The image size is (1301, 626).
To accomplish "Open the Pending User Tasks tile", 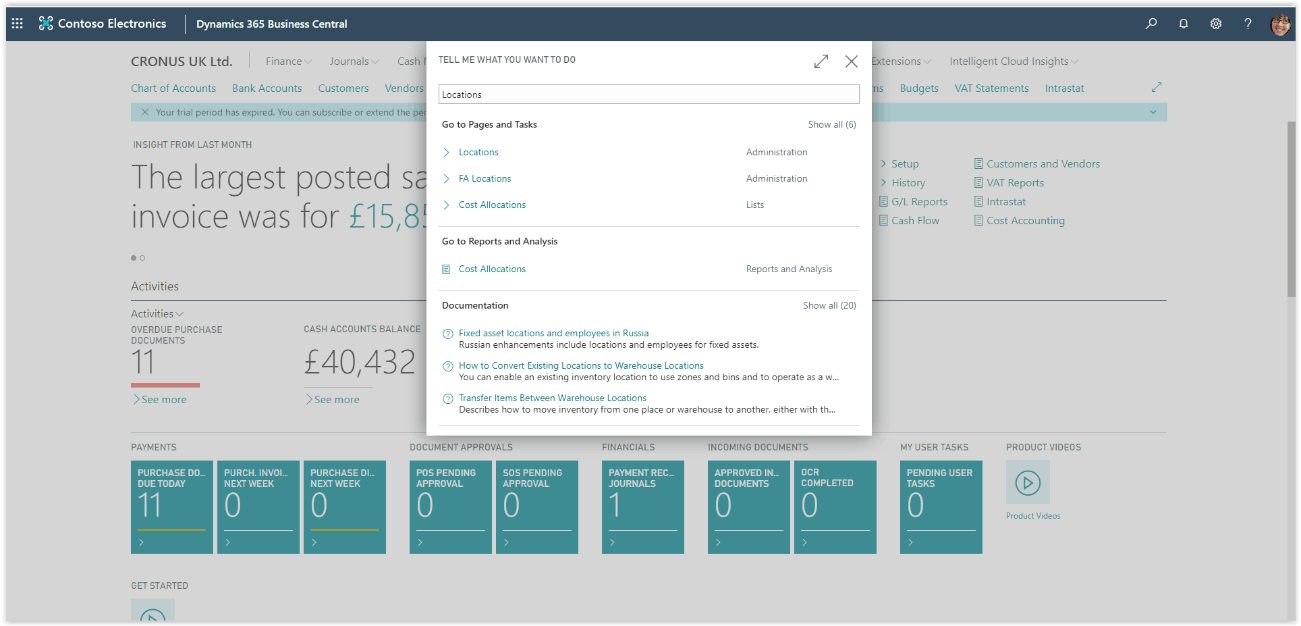I will (941, 507).
